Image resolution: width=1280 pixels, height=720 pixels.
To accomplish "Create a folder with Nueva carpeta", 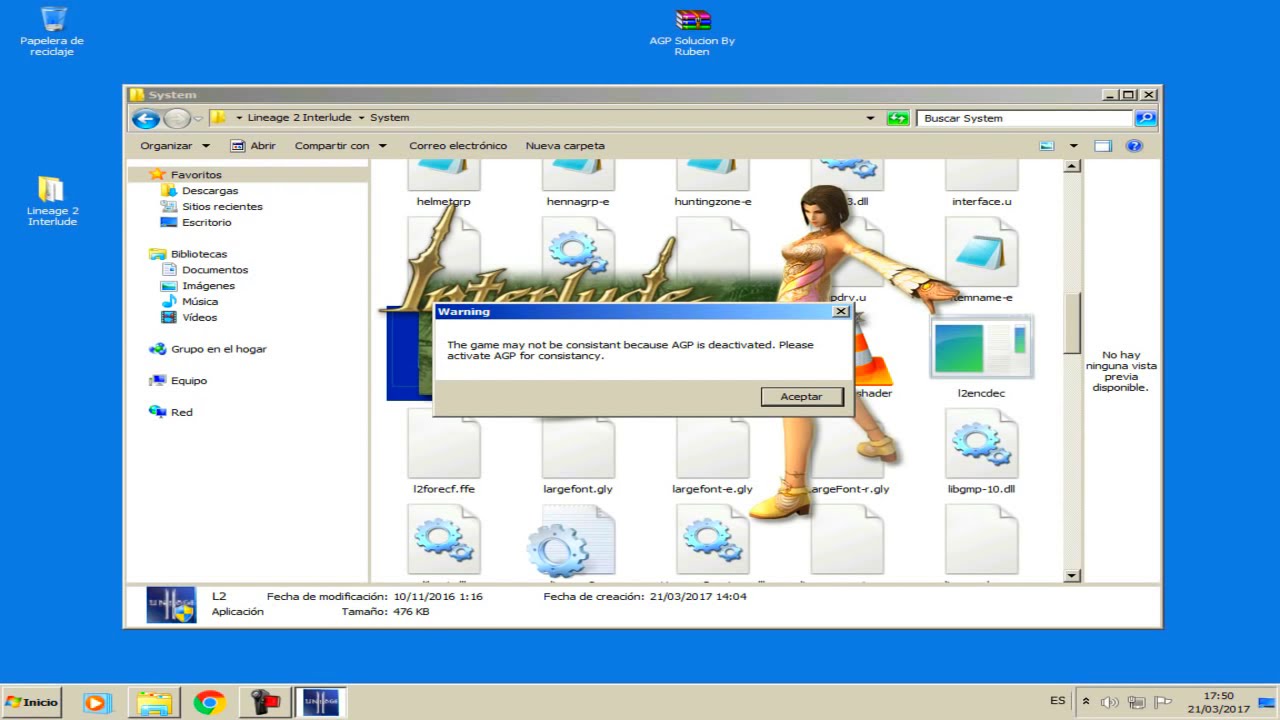I will click(x=565, y=146).
